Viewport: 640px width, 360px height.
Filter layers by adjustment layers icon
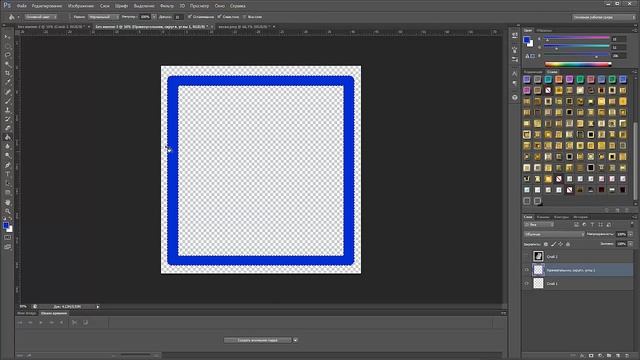click(x=584, y=224)
